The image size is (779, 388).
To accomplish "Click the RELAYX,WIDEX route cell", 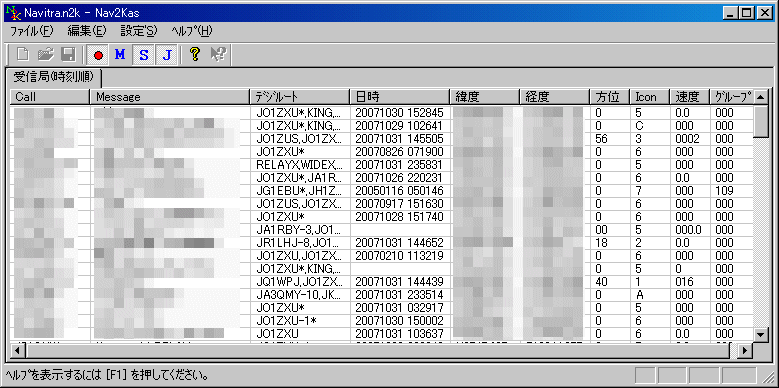I will click(x=300, y=164).
